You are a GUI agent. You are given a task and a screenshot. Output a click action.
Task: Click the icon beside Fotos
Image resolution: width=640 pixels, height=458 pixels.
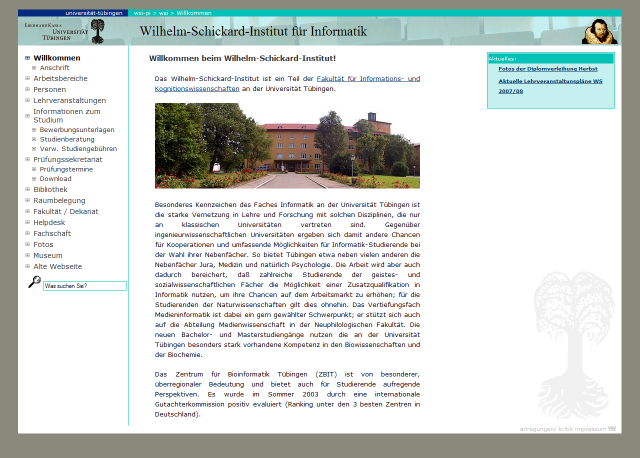tap(27, 244)
